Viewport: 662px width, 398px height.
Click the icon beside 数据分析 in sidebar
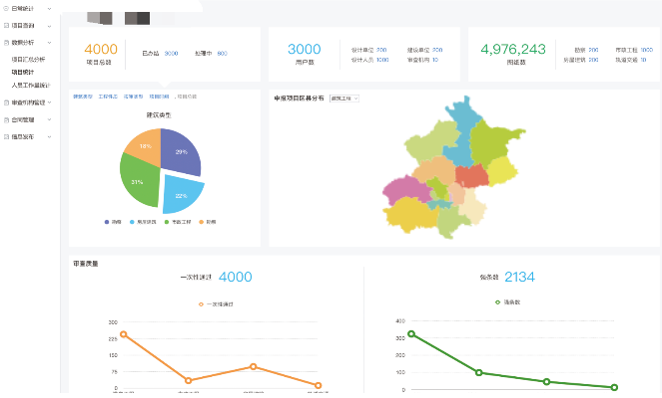click(6, 43)
